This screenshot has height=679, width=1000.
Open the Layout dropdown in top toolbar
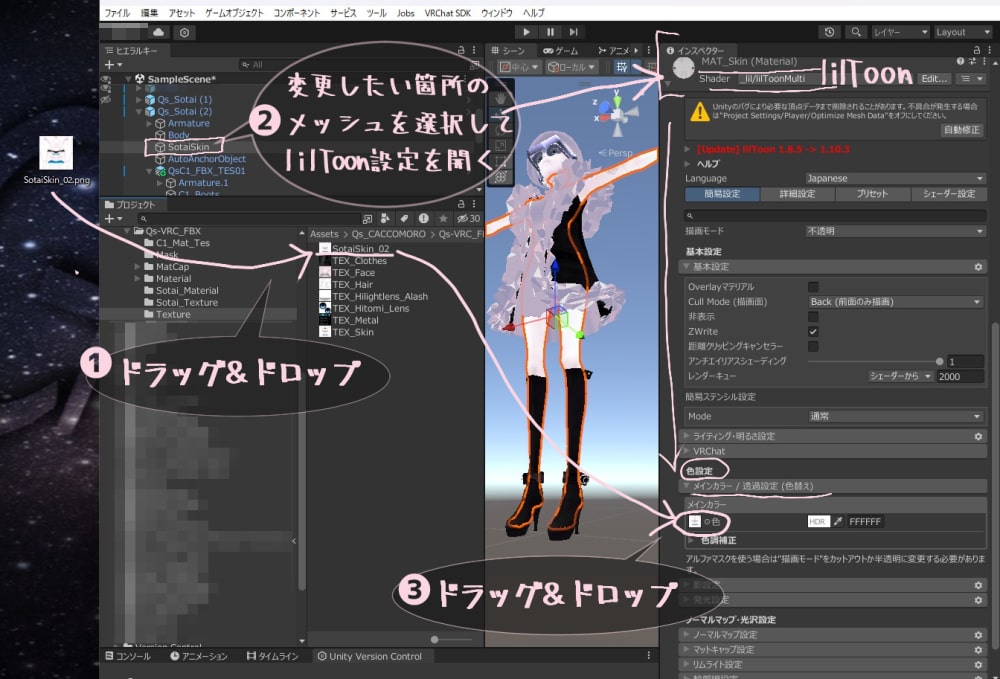(x=963, y=32)
